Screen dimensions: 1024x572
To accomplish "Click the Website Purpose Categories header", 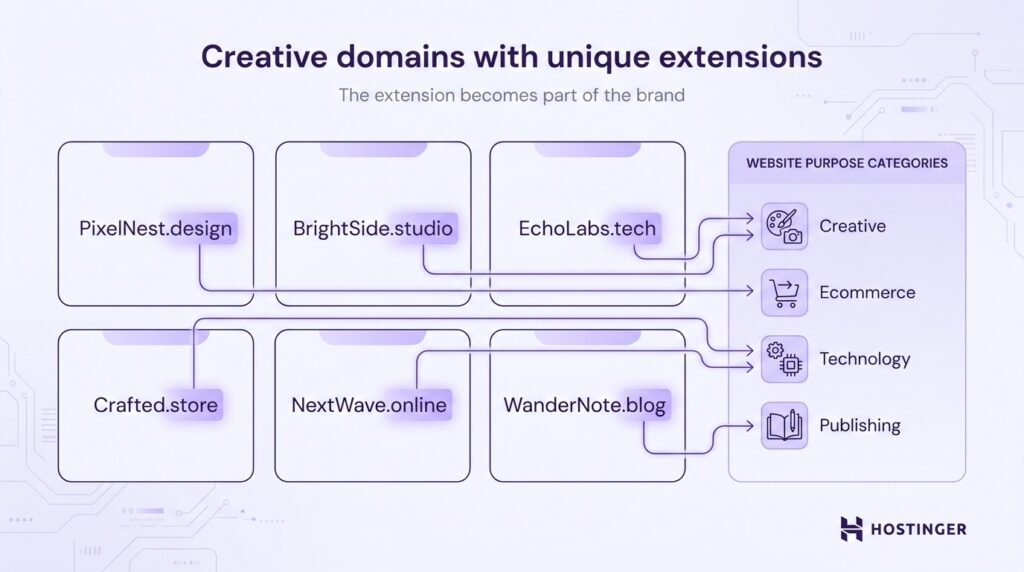I will (847, 163).
